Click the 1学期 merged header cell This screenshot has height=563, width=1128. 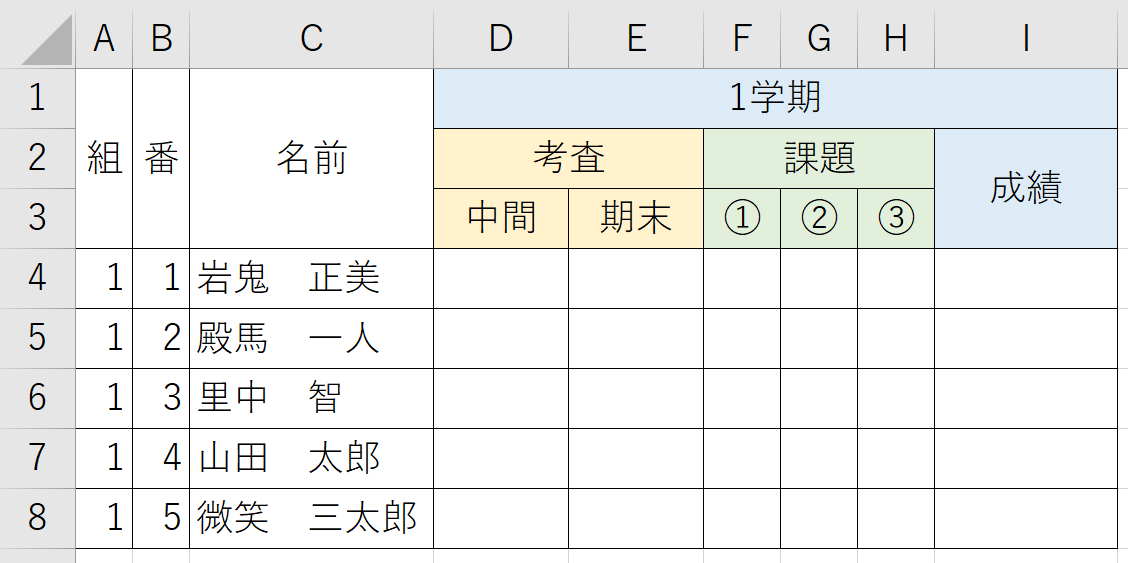(x=776, y=99)
